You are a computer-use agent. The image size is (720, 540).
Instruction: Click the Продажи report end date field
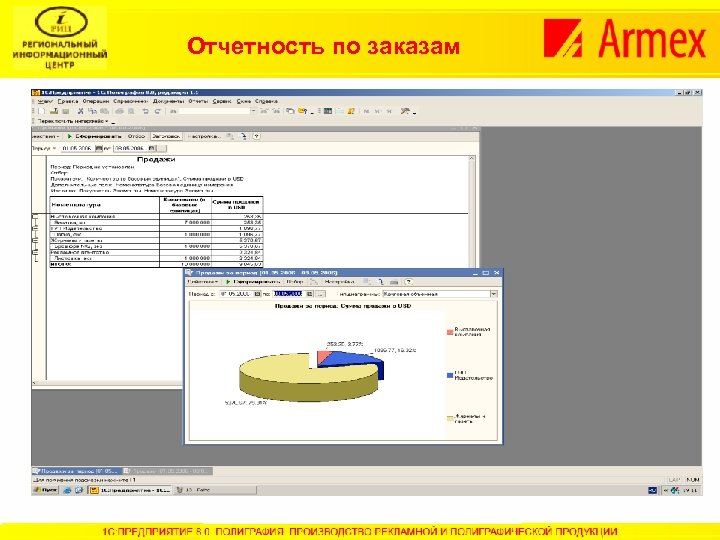pyautogui.click(x=130, y=148)
